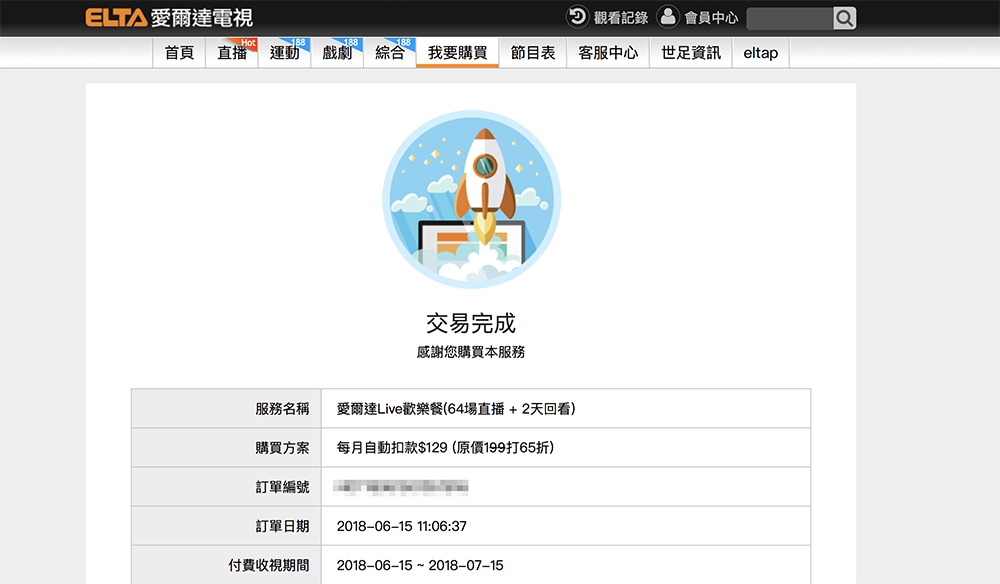Go to the 客服中心 tab
The width and height of the screenshot is (1000, 584).
pyautogui.click(x=608, y=53)
